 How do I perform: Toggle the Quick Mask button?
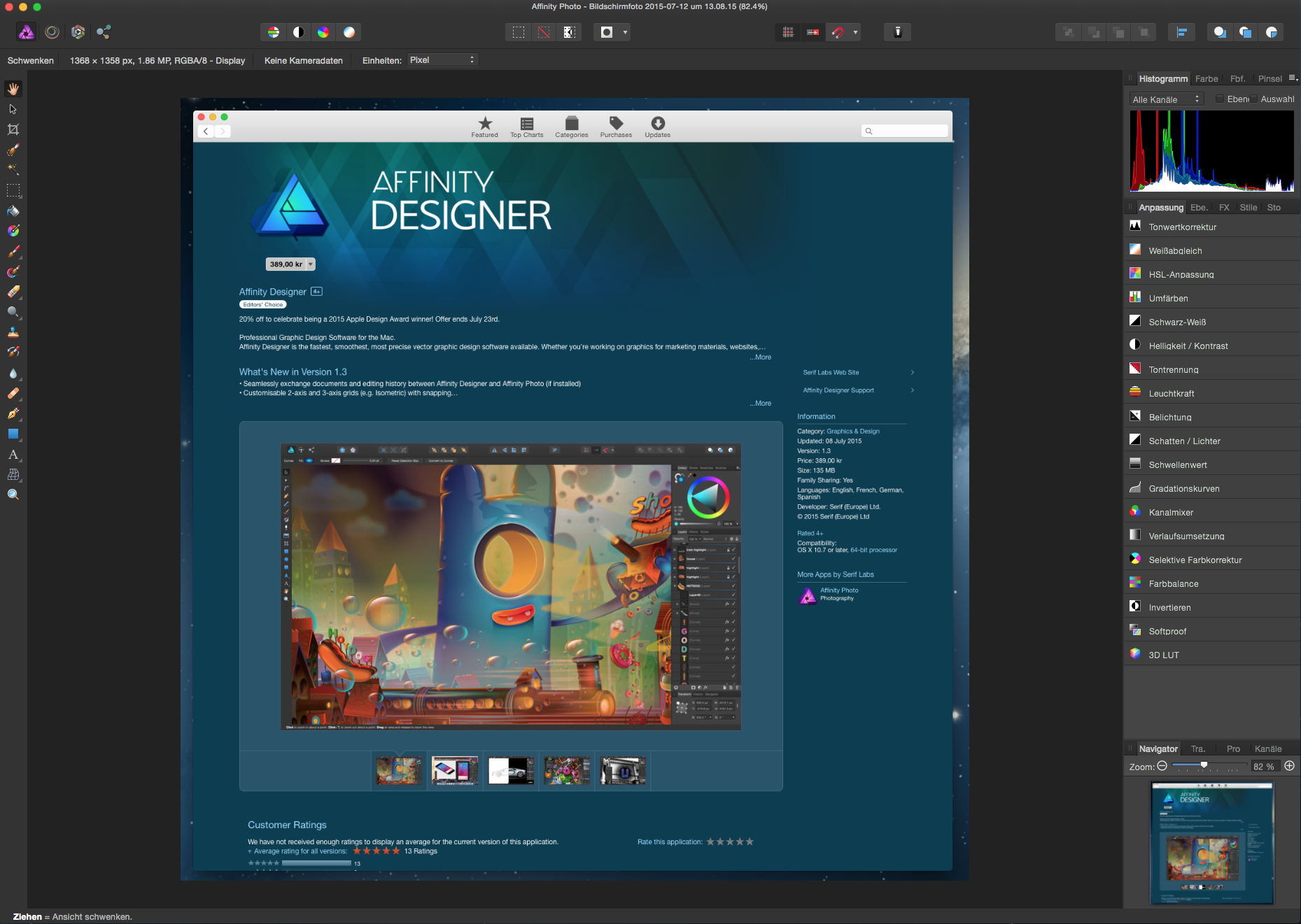pos(607,32)
